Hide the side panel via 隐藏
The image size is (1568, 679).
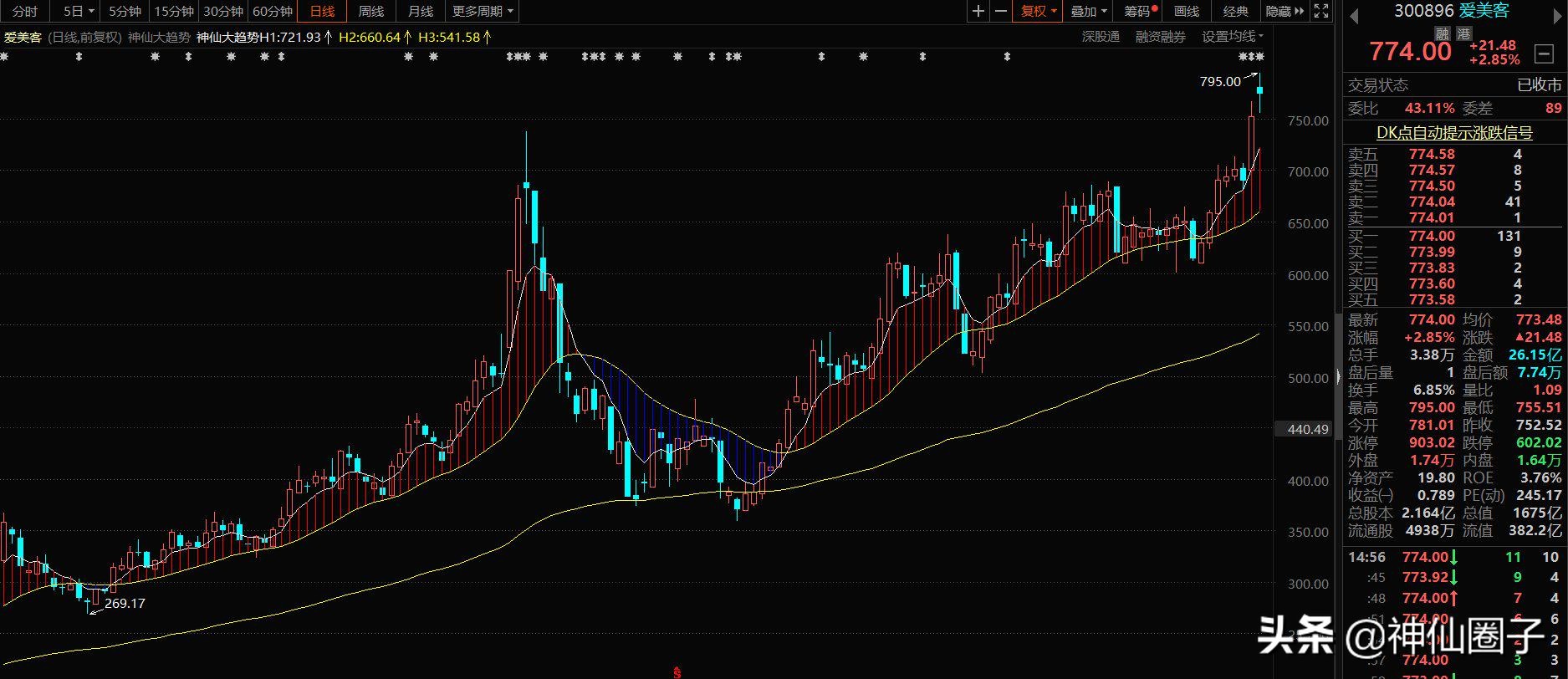(x=1284, y=11)
